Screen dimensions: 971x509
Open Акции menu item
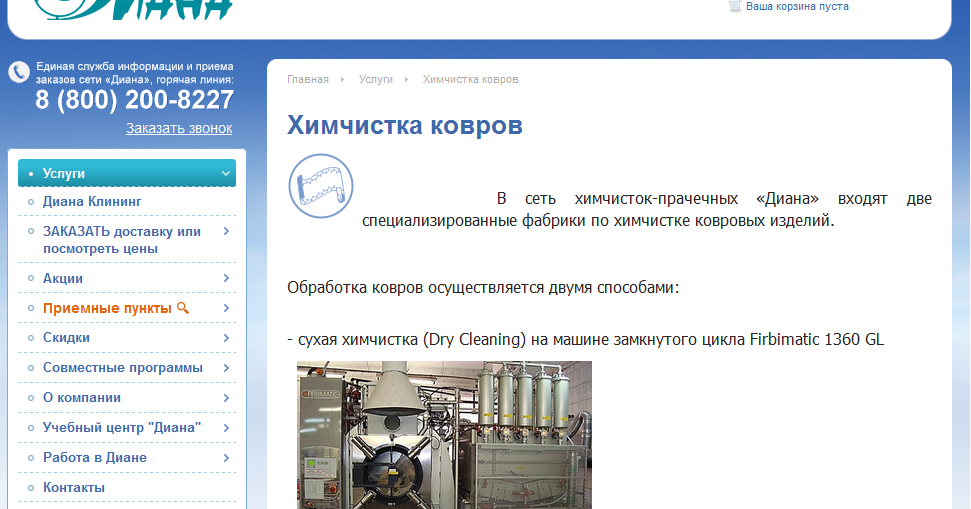(63, 278)
